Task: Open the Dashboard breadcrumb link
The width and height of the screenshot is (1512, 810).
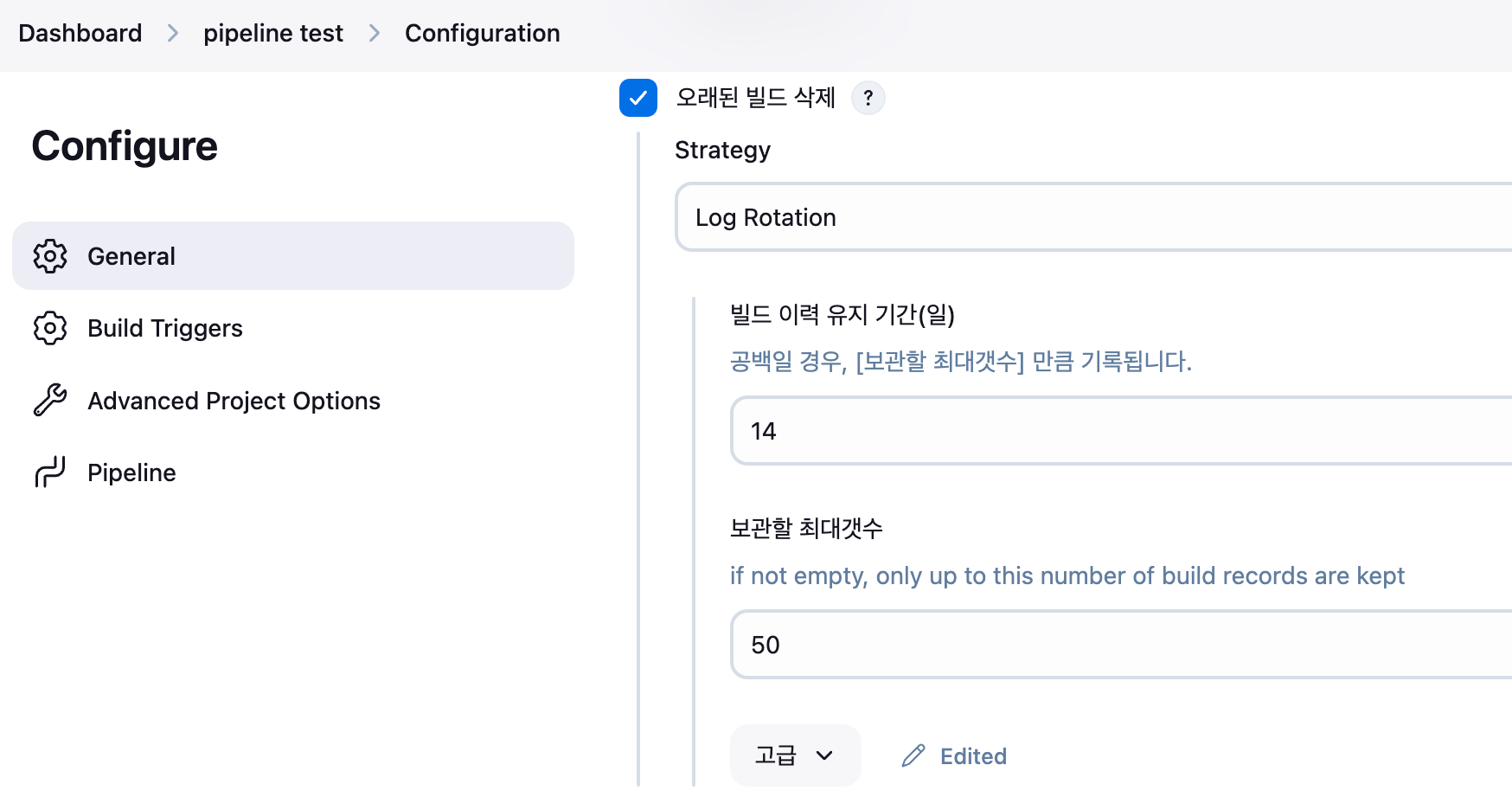Action: click(x=80, y=34)
